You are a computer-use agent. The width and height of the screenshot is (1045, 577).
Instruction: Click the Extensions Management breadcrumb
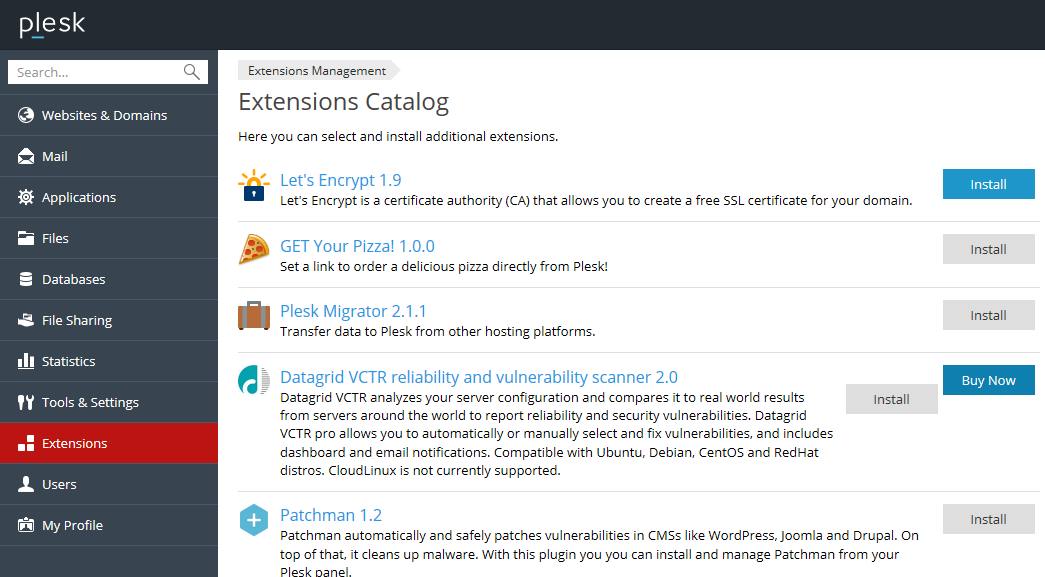pyautogui.click(x=316, y=71)
